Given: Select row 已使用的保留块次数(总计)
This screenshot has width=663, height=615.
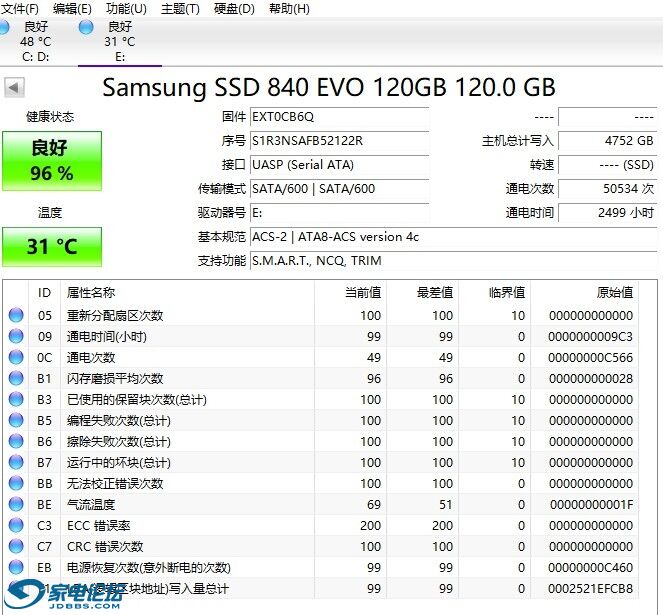Looking at the screenshot, I should pos(321,399).
